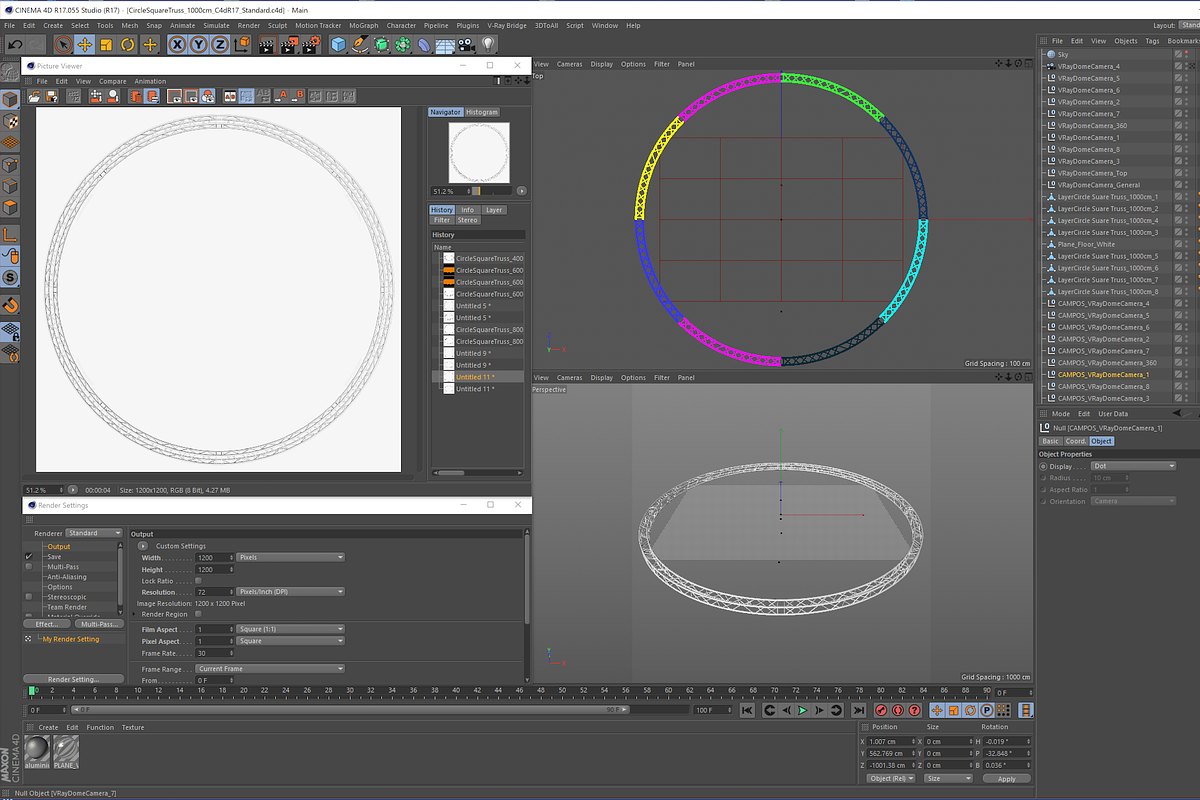Open the Pixels unit dropdown for Width
The width and height of the screenshot is (1200, 800).
291,557
